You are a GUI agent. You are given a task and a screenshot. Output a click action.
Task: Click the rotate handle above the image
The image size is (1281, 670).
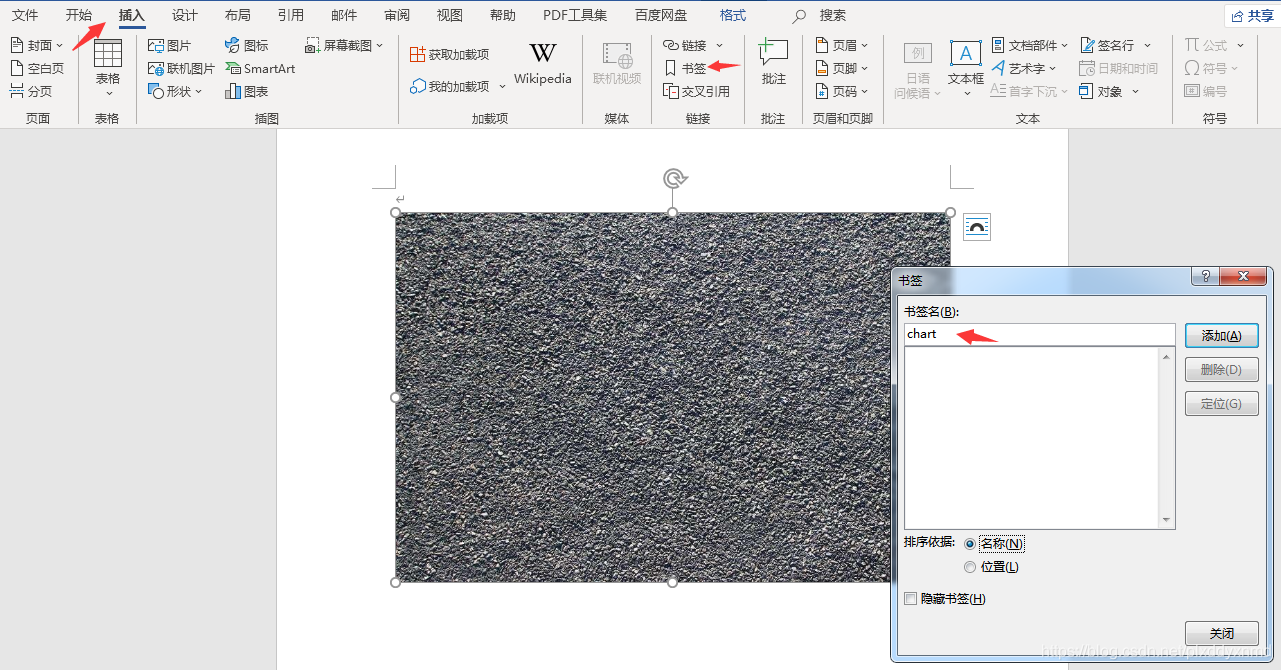[x=674, y=178]
